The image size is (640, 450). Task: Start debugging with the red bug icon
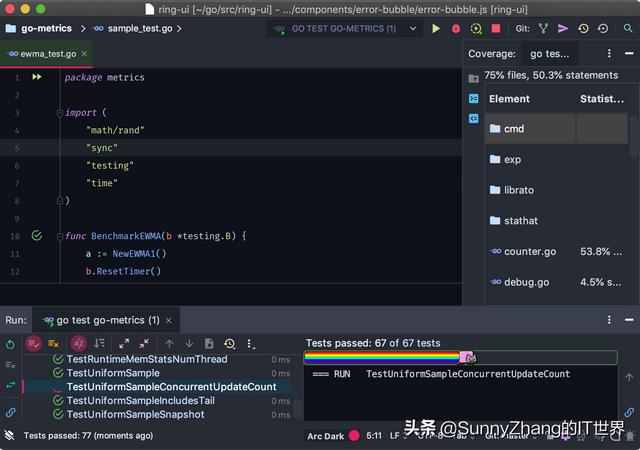[456, 29]
